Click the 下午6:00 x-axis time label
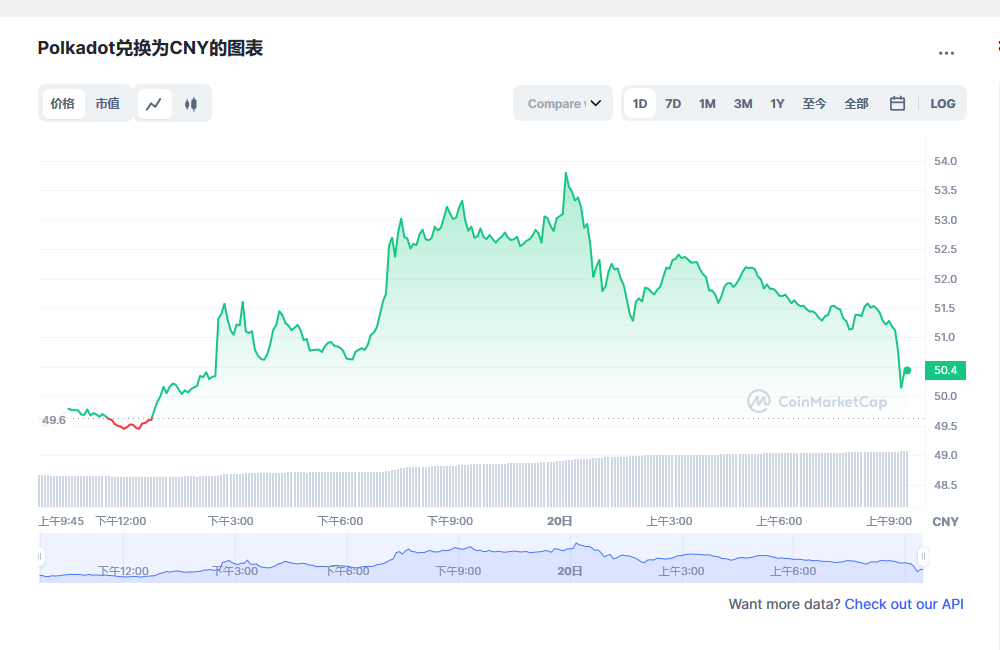The width and height of the screenshot is (1000, 650). 340,521
